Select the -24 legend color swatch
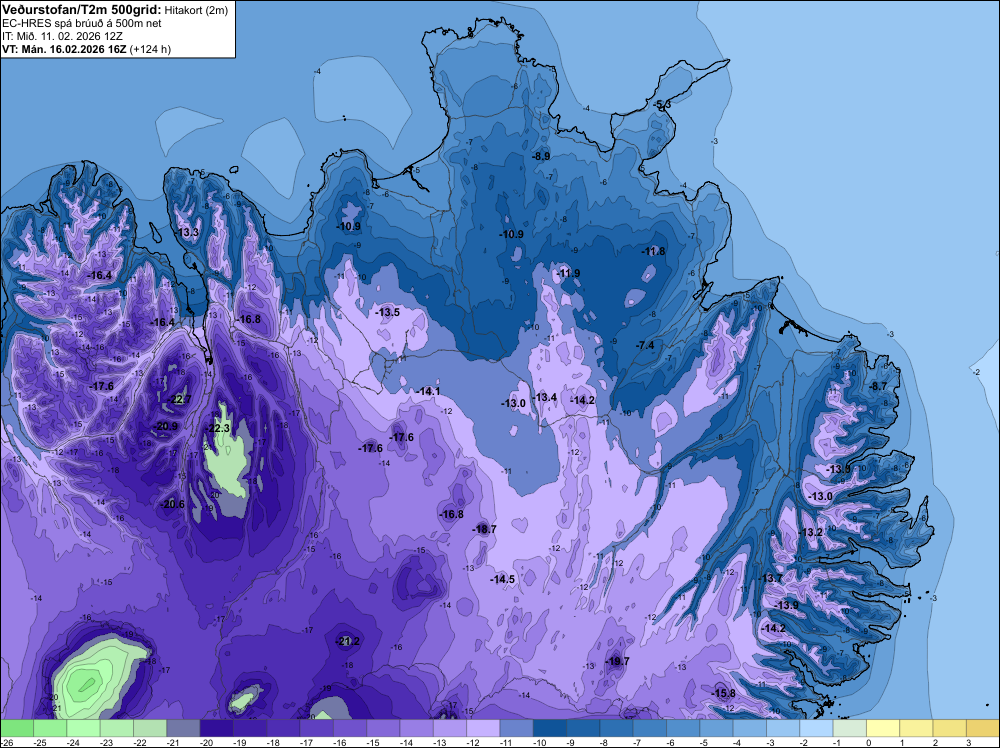Viewport: 1000px width, 748px height. (83, 728)
